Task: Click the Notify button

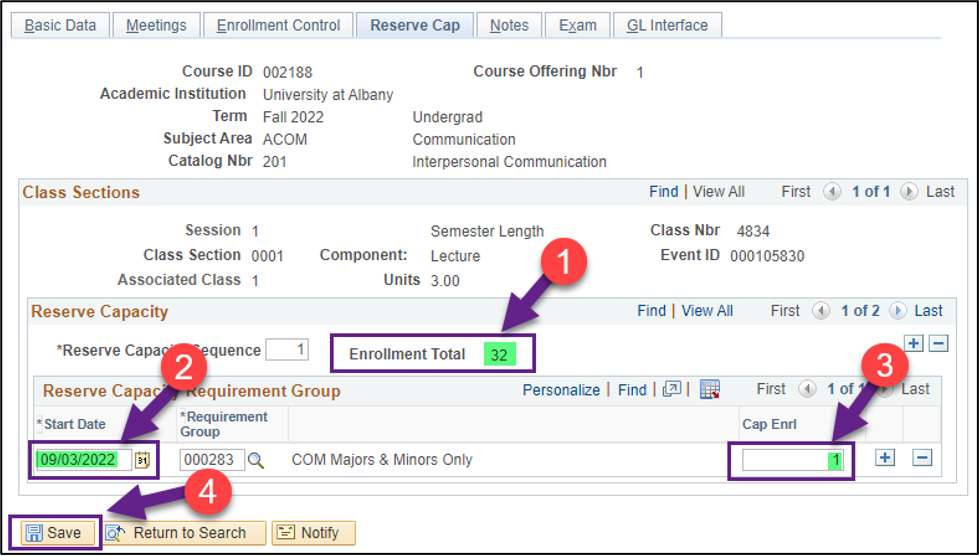Action: (x=314, y=533)
